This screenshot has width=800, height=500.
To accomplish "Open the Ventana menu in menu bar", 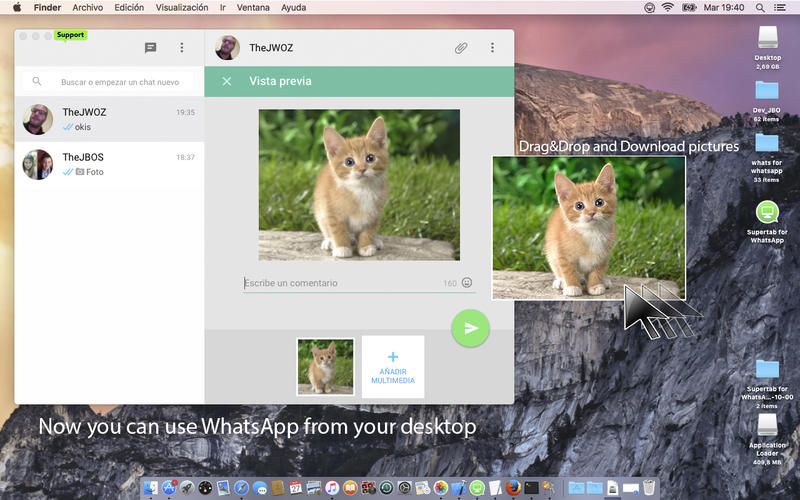I will (252, 7).
